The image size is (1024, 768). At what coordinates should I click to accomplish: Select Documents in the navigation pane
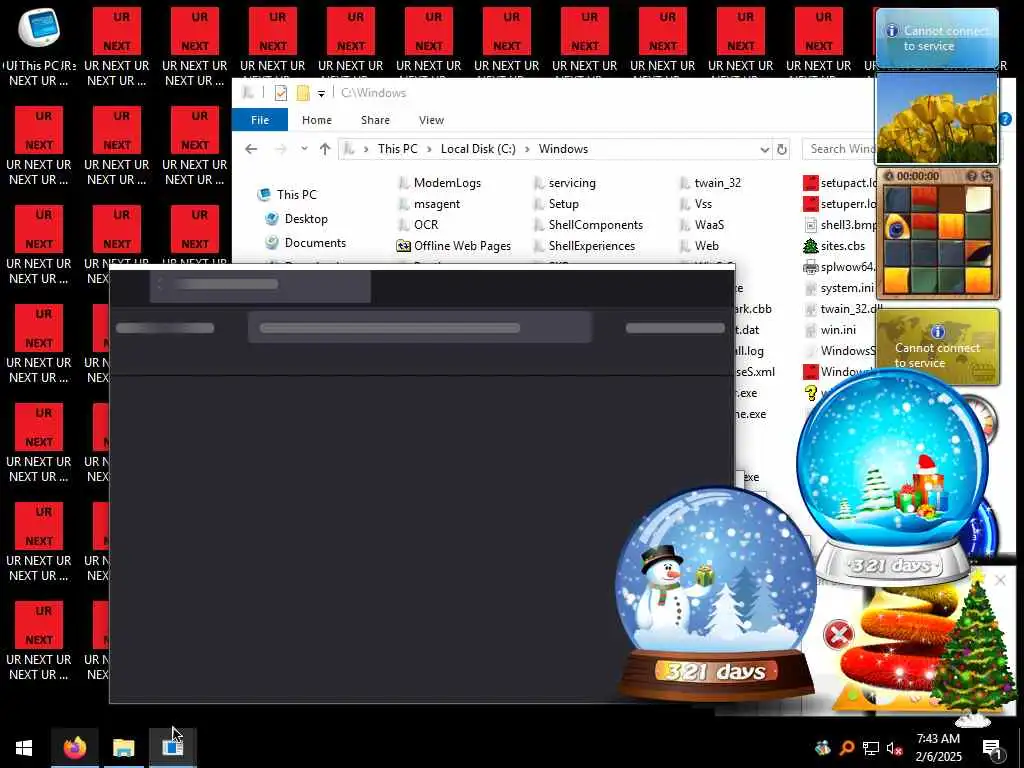coord(306,243)
